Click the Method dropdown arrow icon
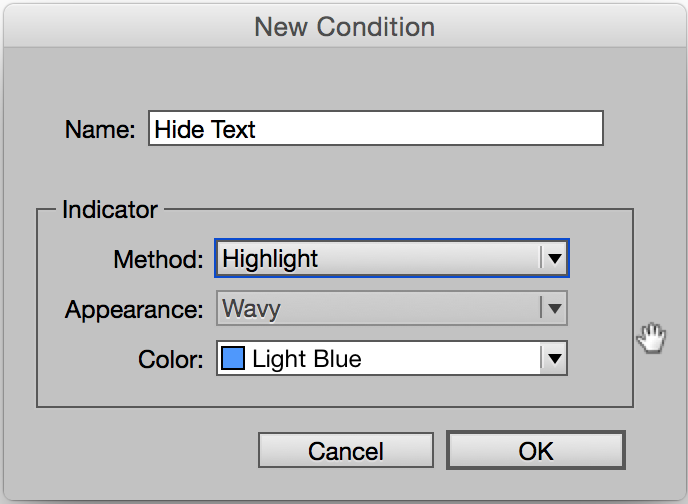 tap(555, 258)
